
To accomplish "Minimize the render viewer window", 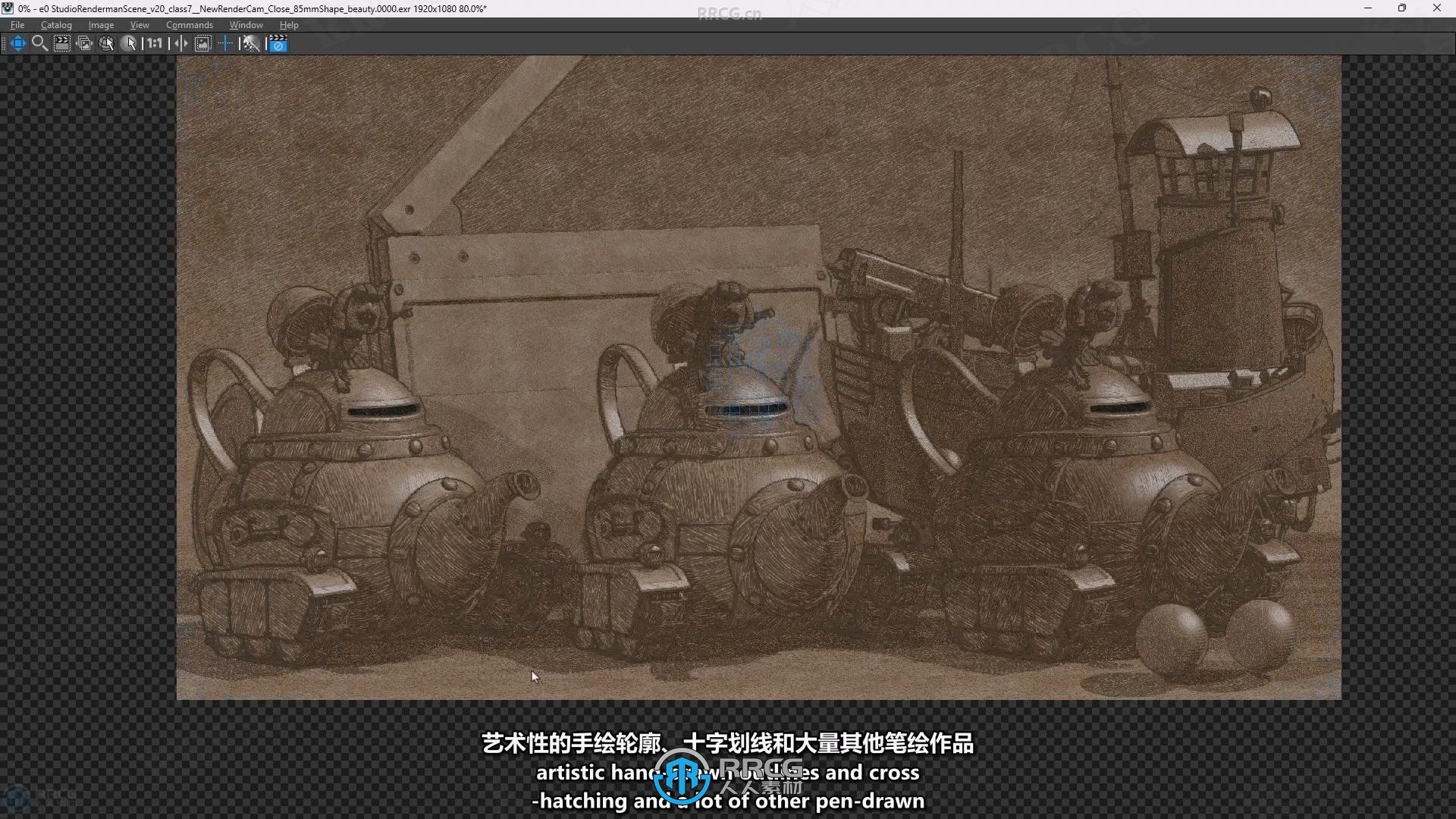I will point(1368,8).
